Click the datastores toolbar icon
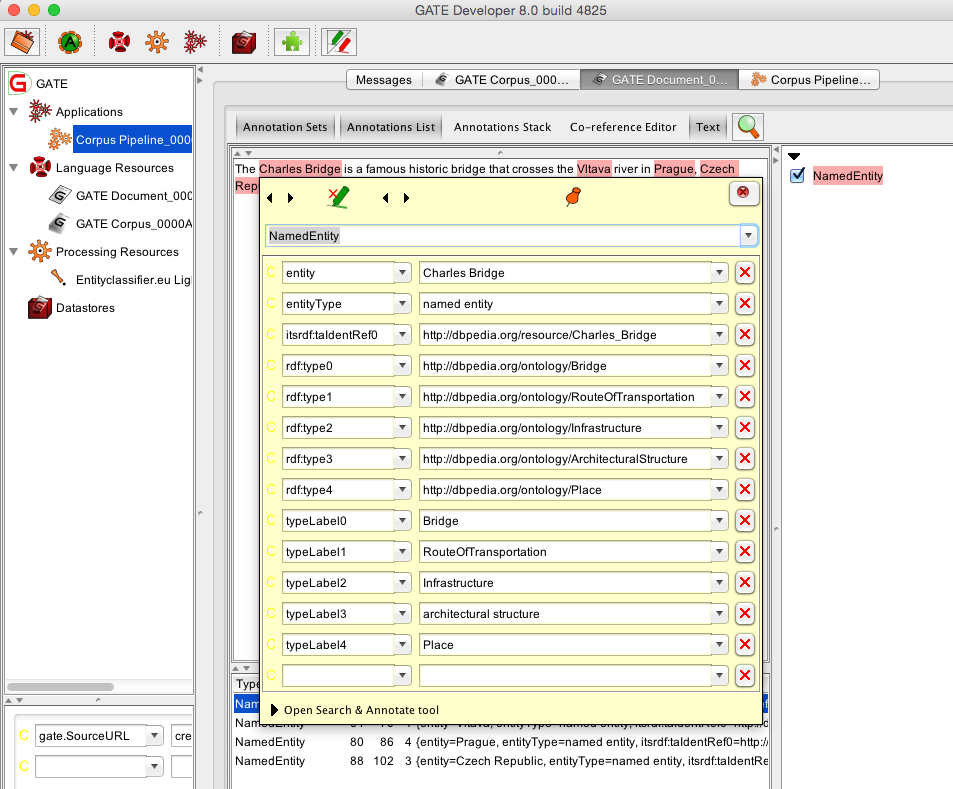This screenshot has height=789, width=953. (x=244, y=42)
